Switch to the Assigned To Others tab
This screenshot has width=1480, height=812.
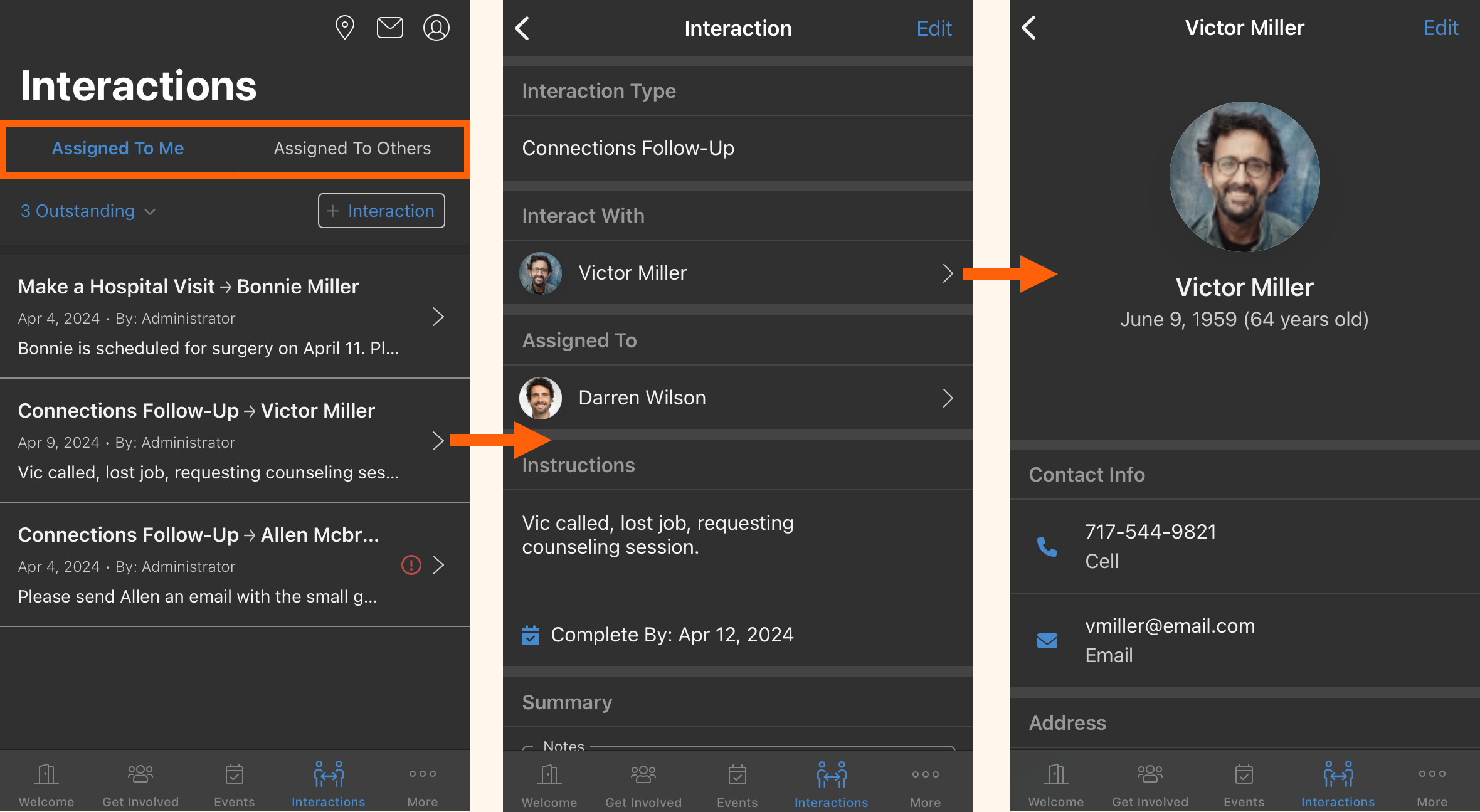[352, 149]
